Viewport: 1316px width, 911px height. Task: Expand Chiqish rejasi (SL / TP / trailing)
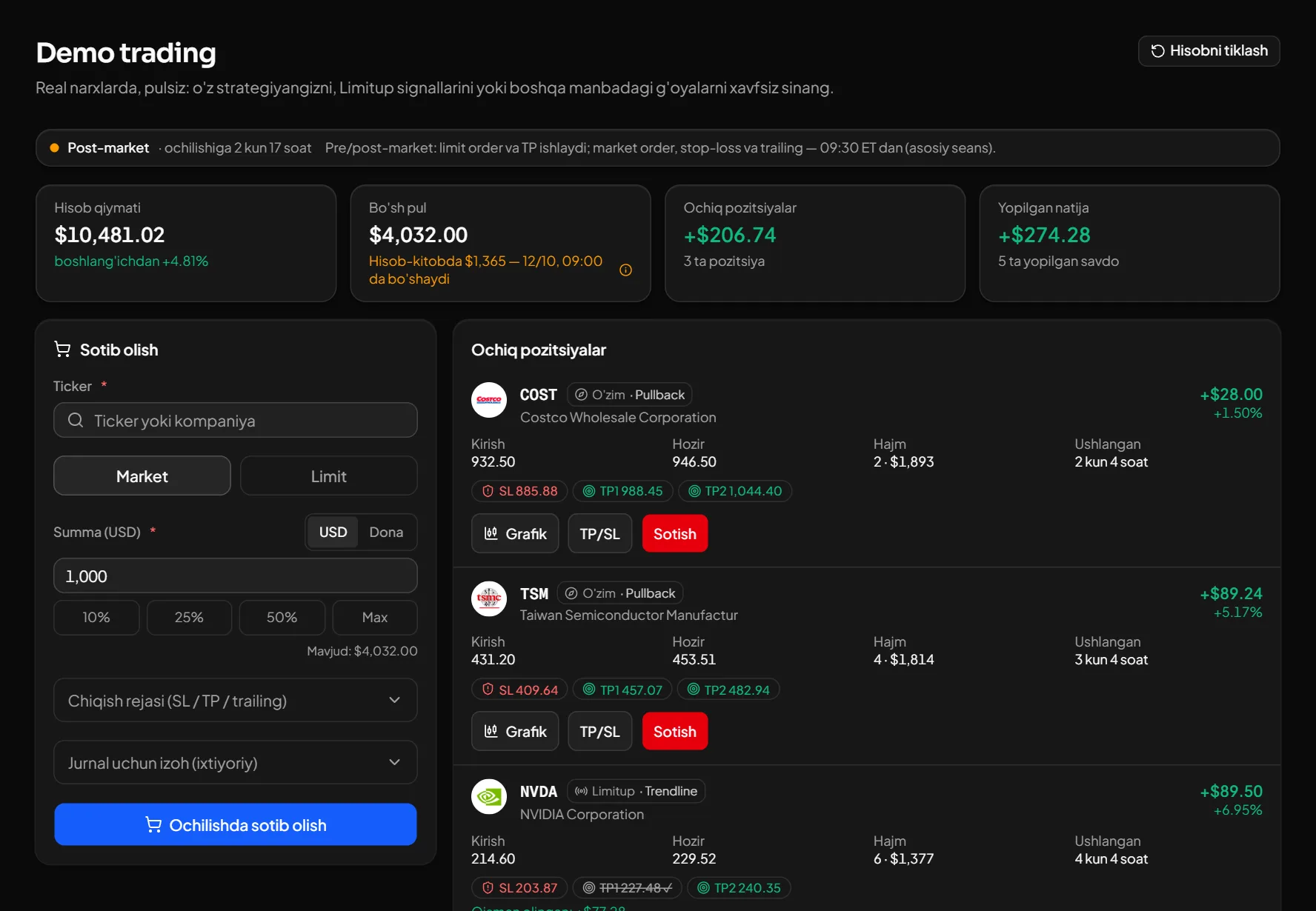(x=236, y=701)
